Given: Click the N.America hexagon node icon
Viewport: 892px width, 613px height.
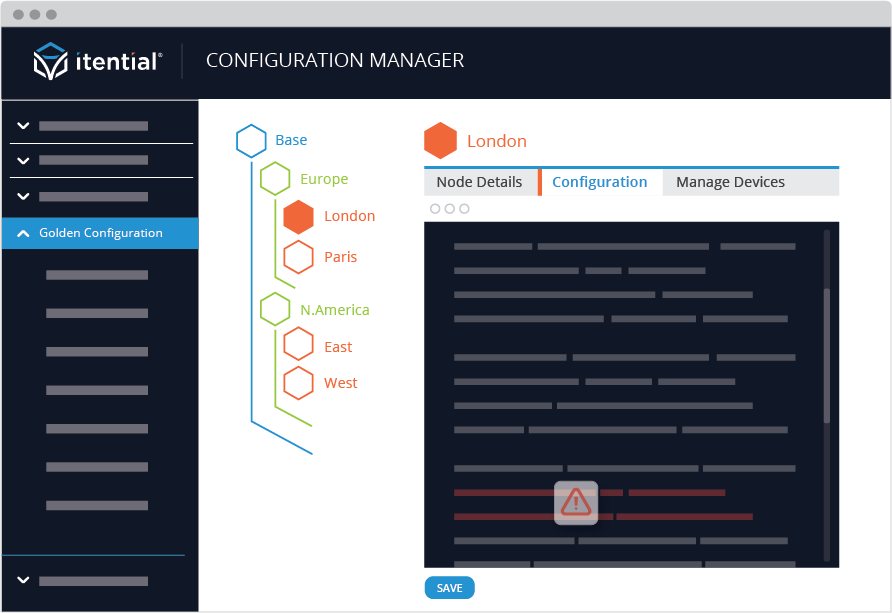Looking at the screenshot, I should click(276, 309).
